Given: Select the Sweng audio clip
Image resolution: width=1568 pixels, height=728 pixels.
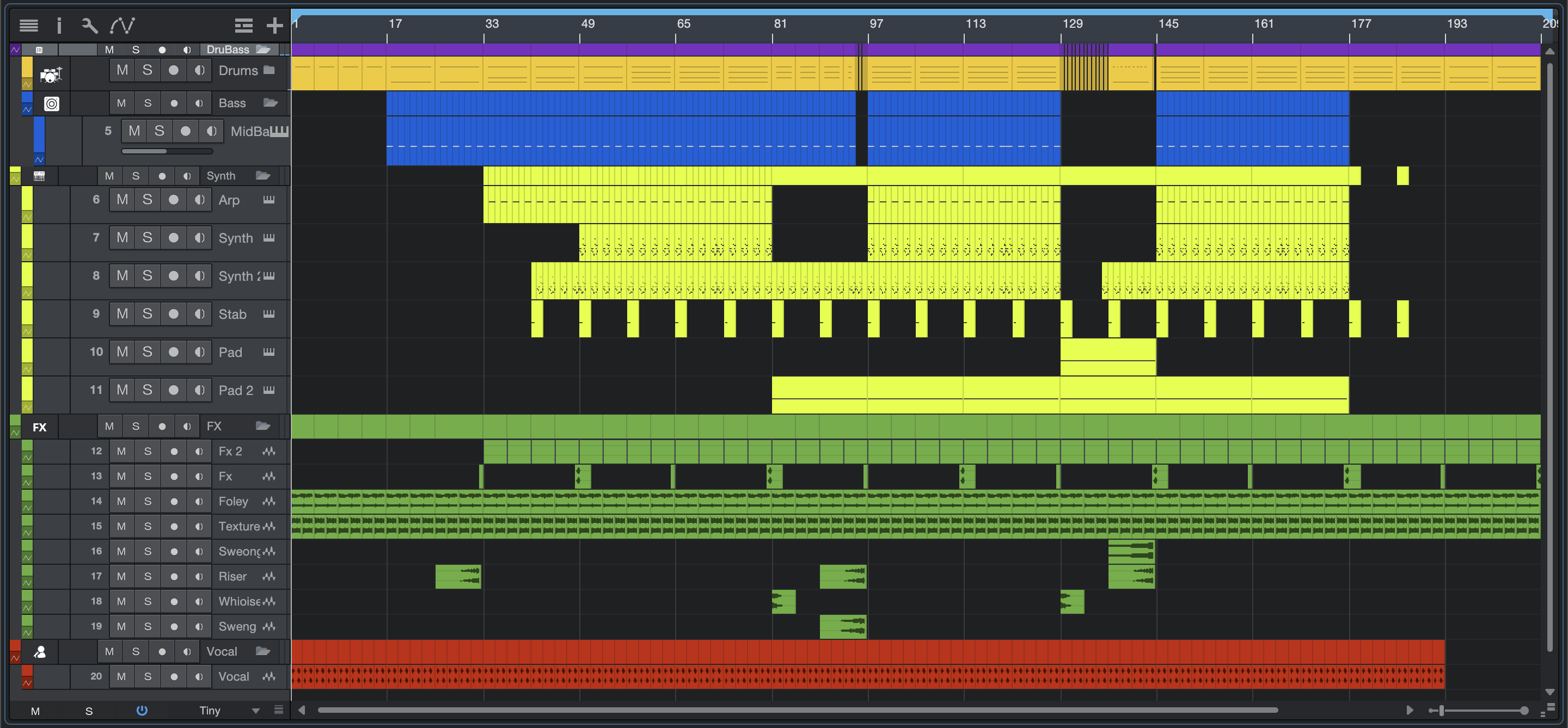Looking at the screenshot, I should coord(843,626).
